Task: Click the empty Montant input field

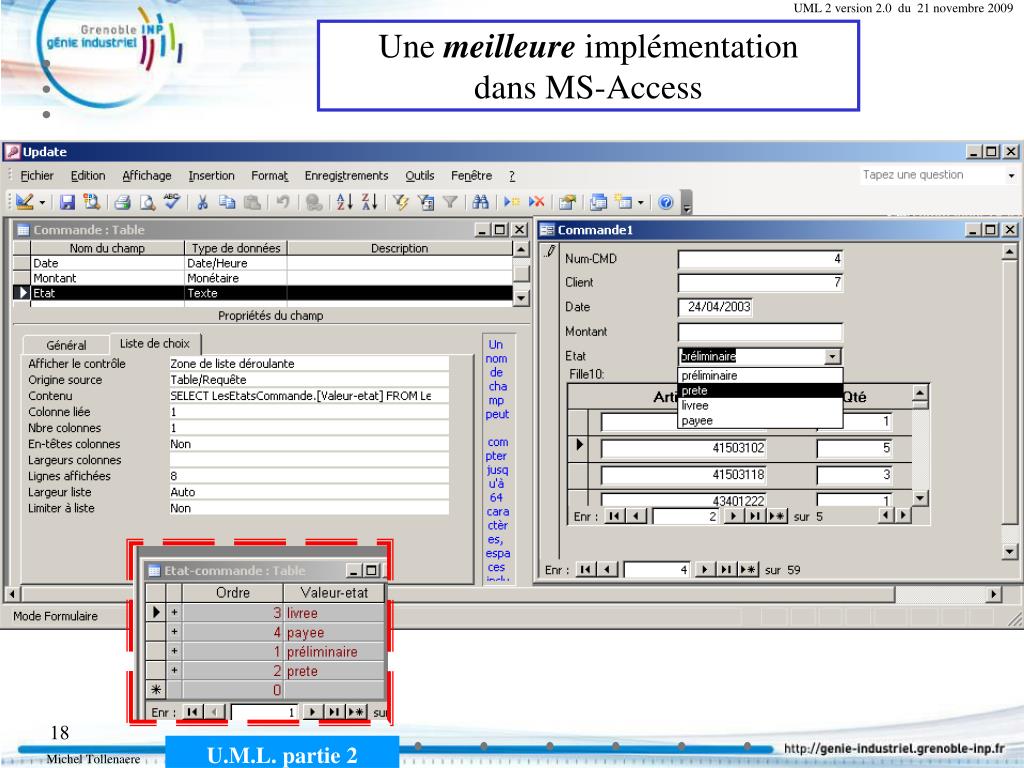Action: pos(760,332)
